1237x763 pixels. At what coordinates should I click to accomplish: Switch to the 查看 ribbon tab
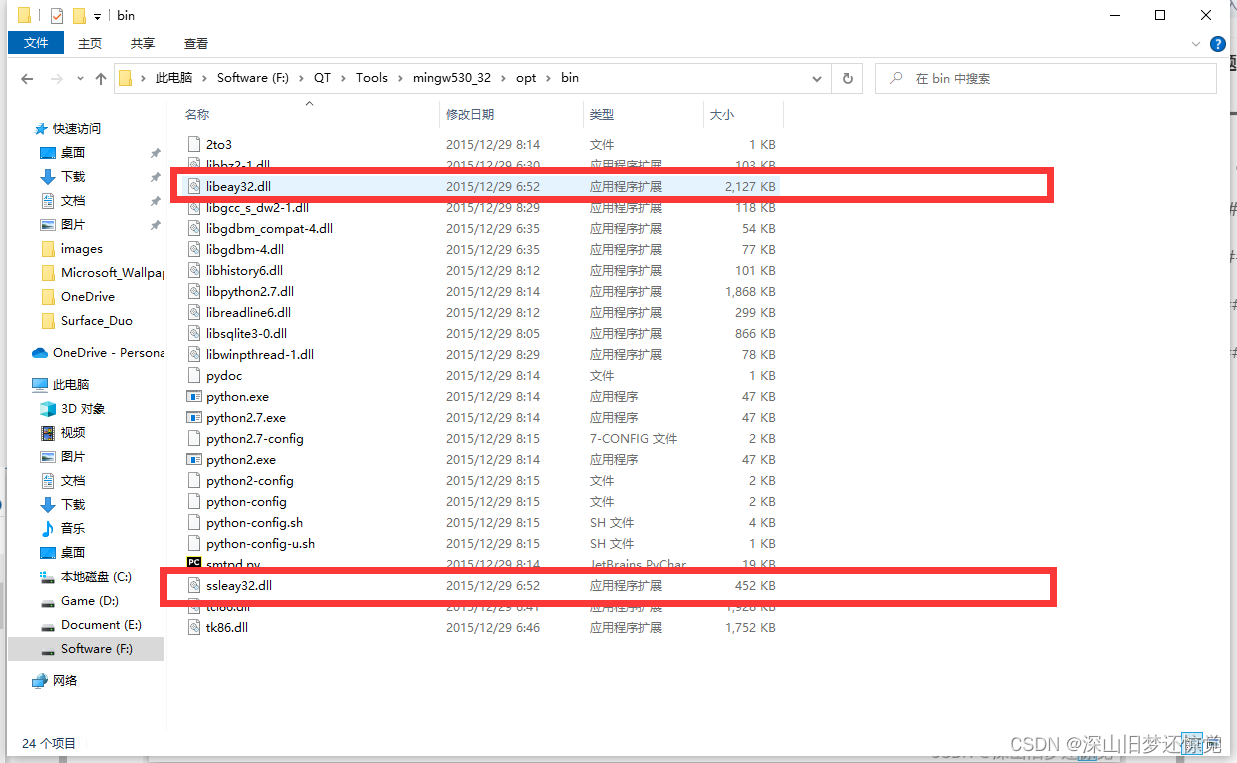(x=195, y=43)
